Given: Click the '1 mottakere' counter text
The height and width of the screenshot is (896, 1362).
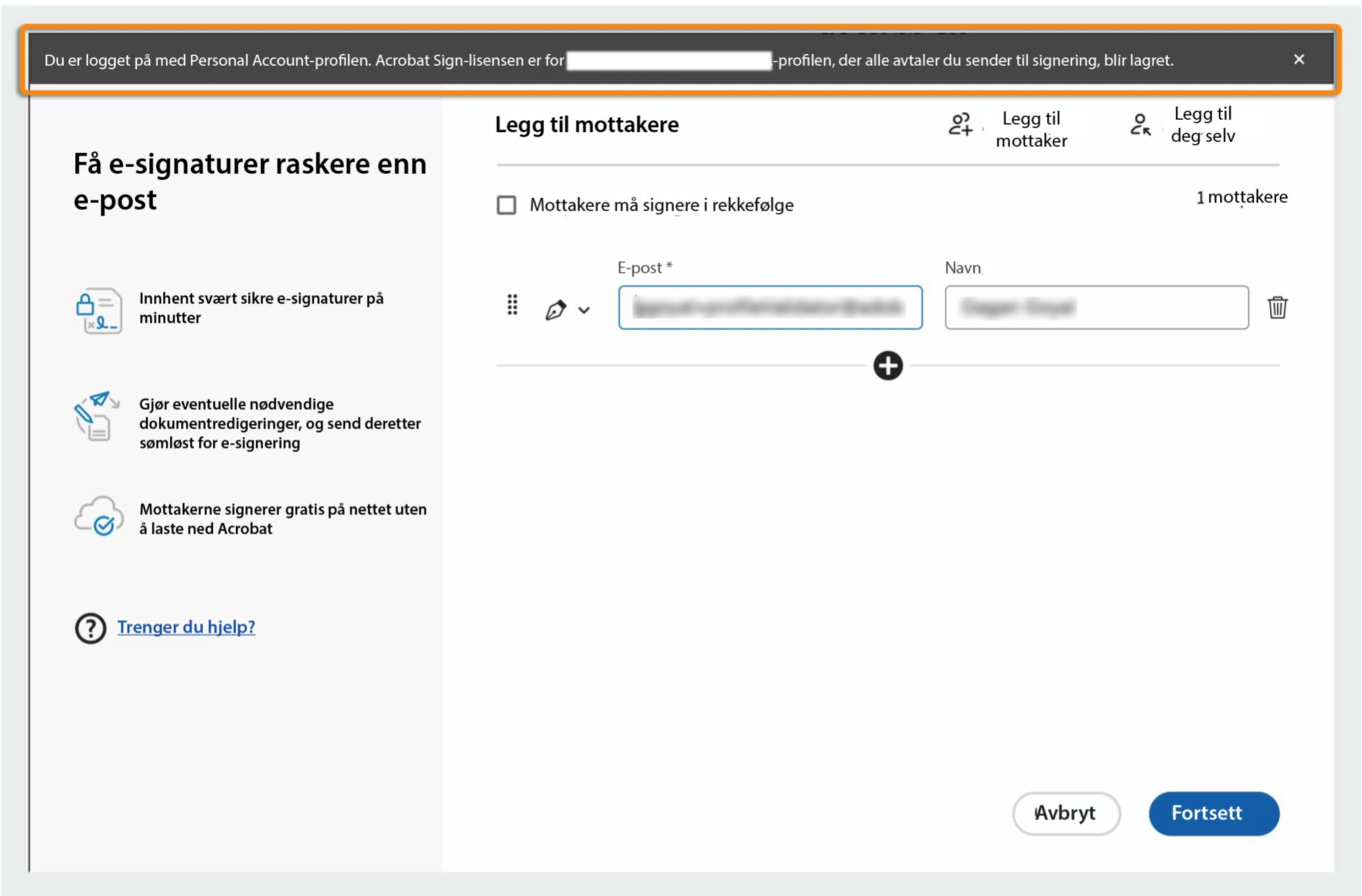Looking at the screenshot, I should coord(1241,197).
